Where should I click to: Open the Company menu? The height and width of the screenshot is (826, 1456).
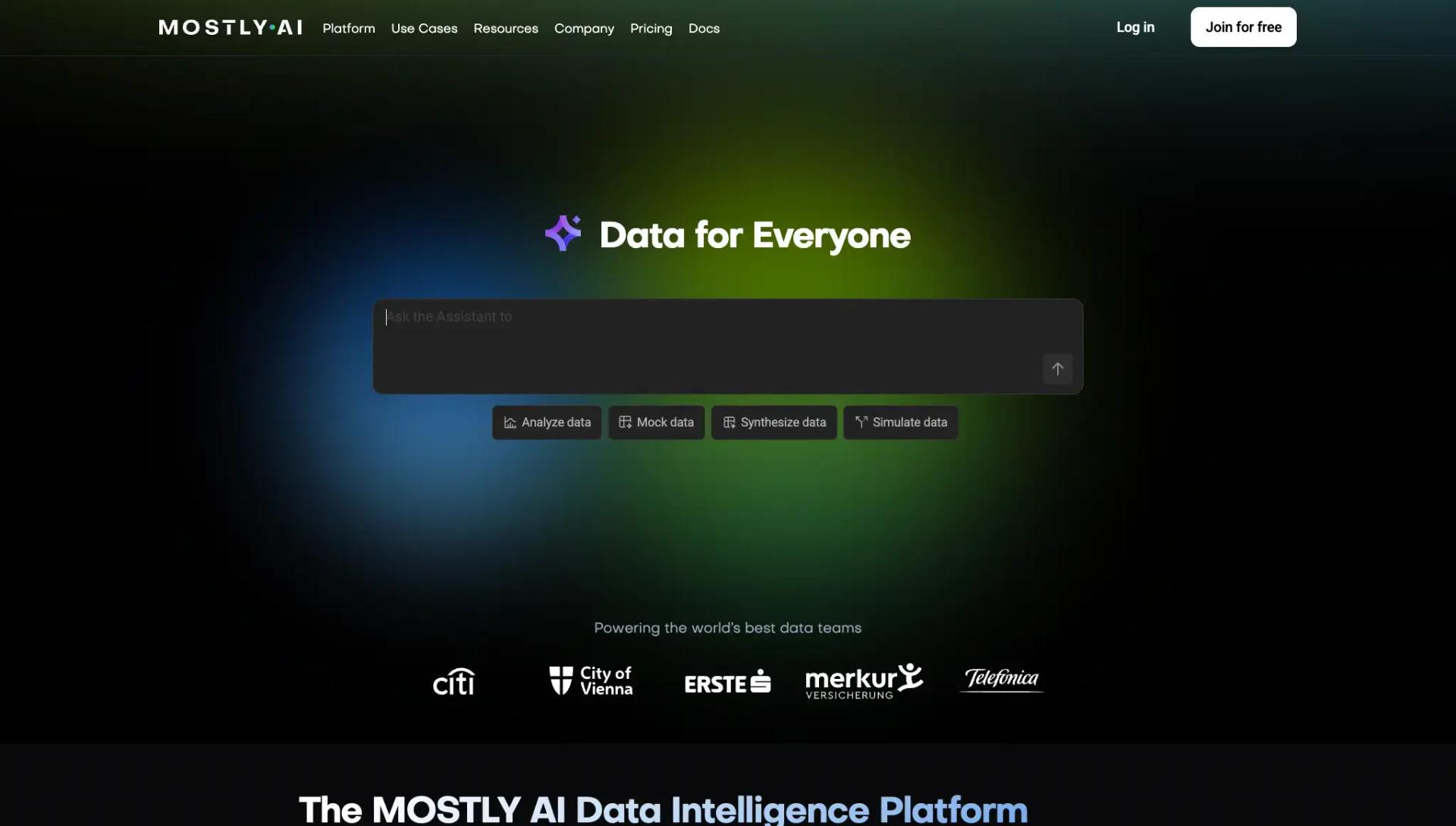(584, 28)
